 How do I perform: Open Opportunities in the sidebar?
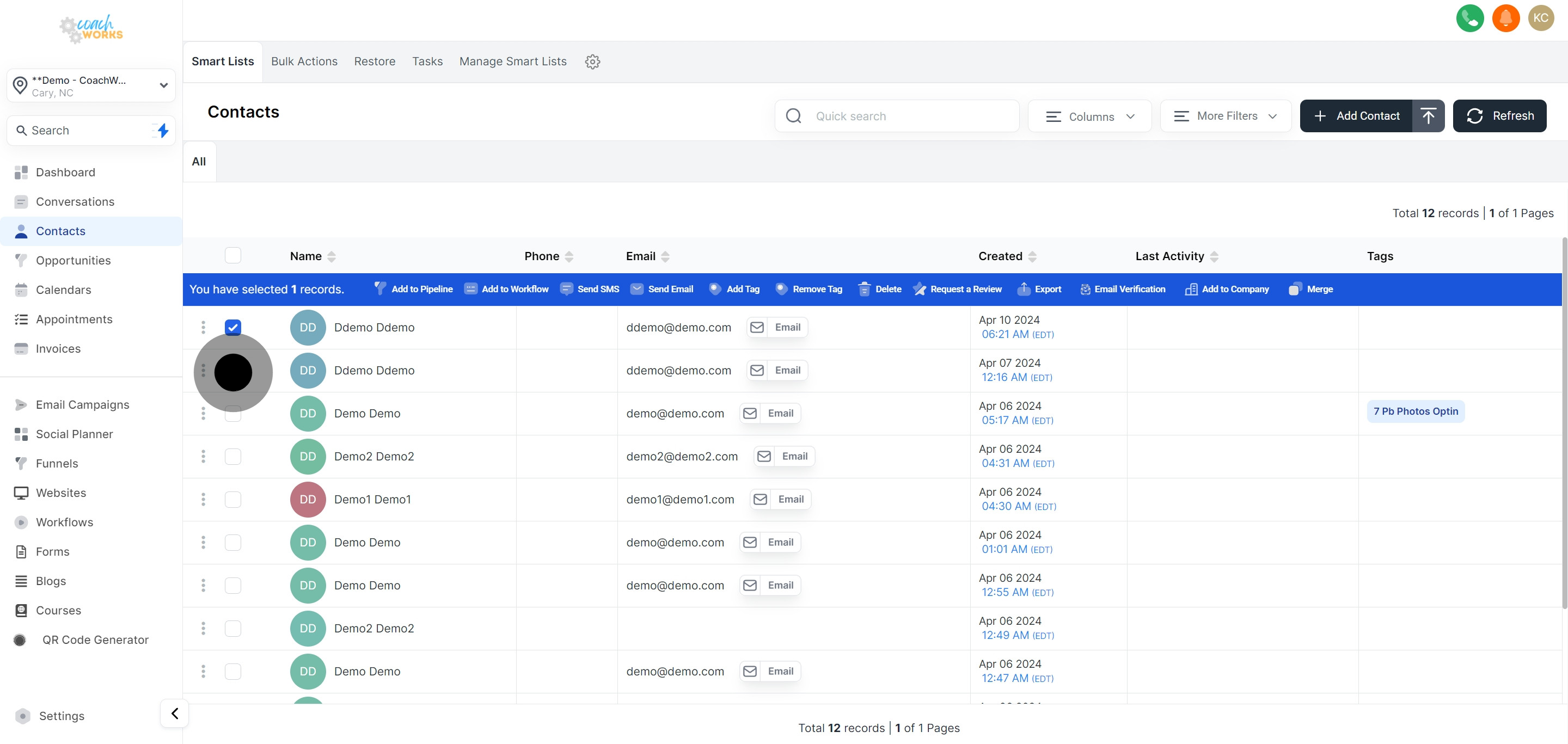pos(73,260)
